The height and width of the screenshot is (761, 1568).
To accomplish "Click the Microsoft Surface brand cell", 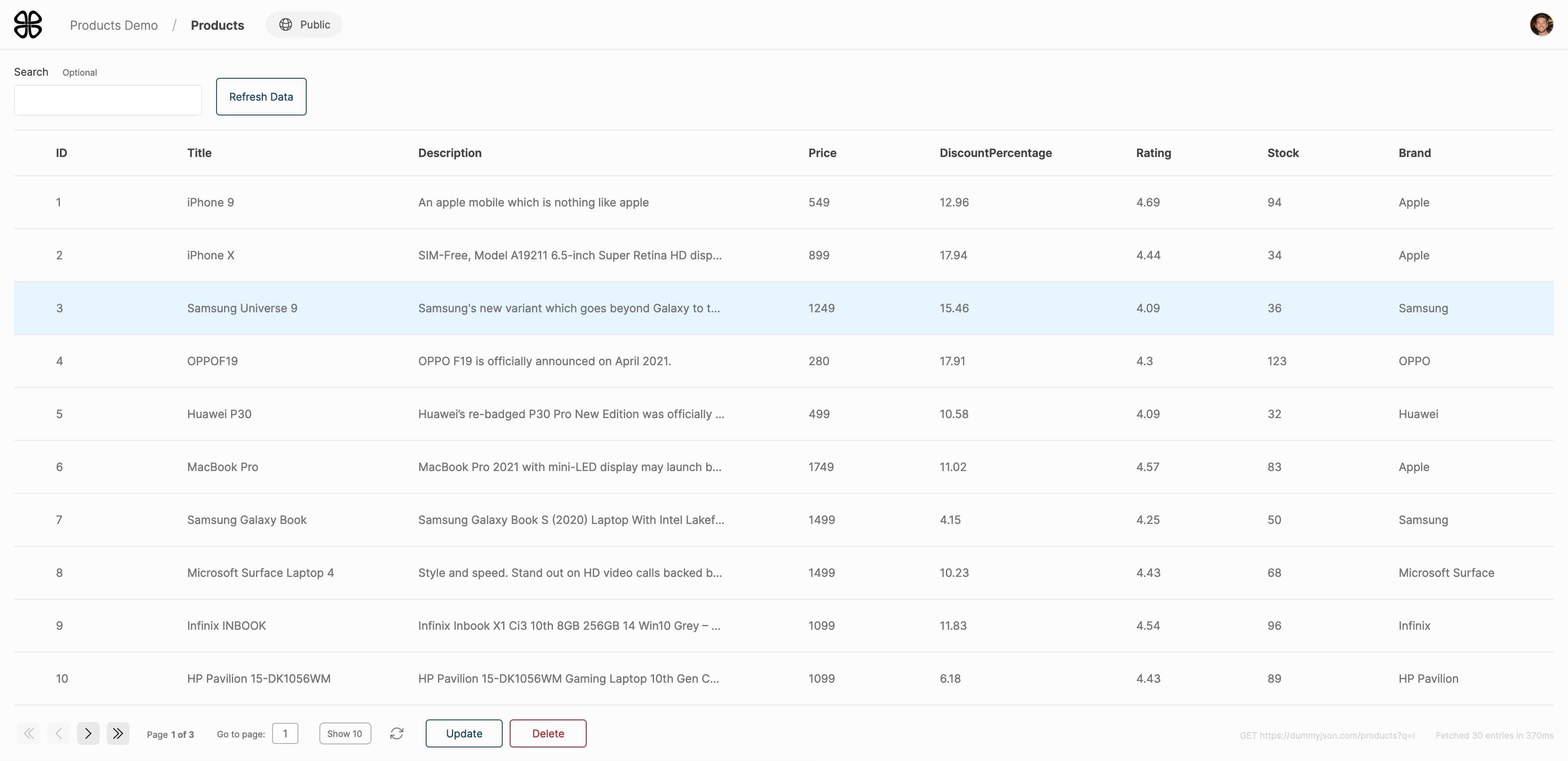I will tap(1446, 573).
